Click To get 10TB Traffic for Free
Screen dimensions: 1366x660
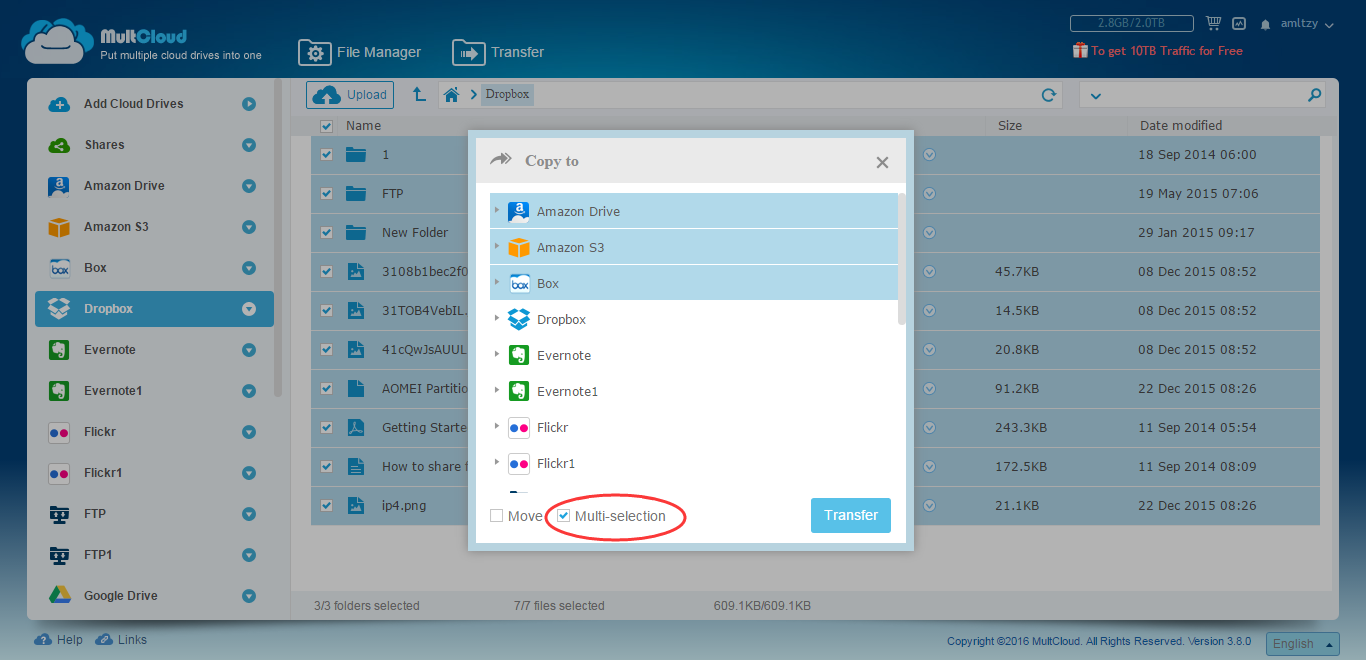[1157, 50]
